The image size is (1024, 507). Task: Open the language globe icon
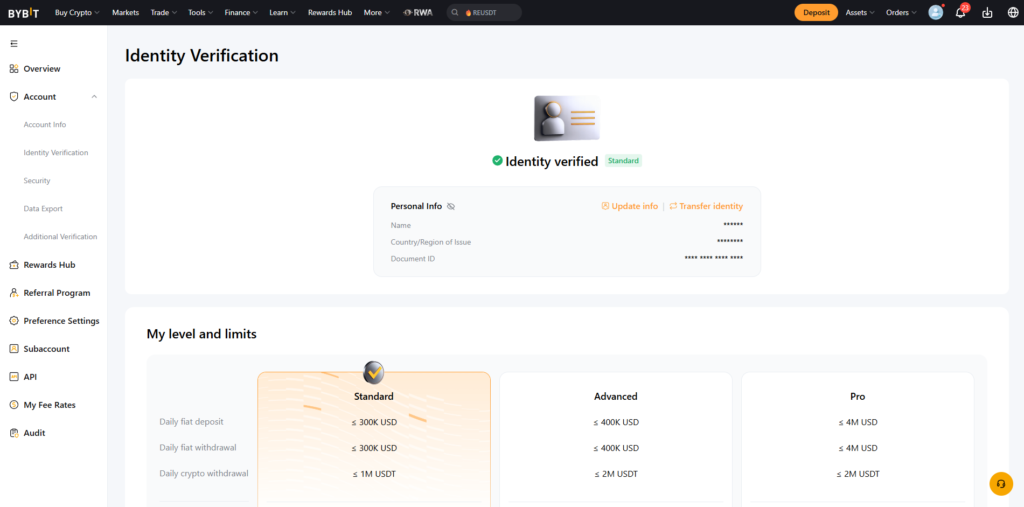click(x=1013, y=12)
